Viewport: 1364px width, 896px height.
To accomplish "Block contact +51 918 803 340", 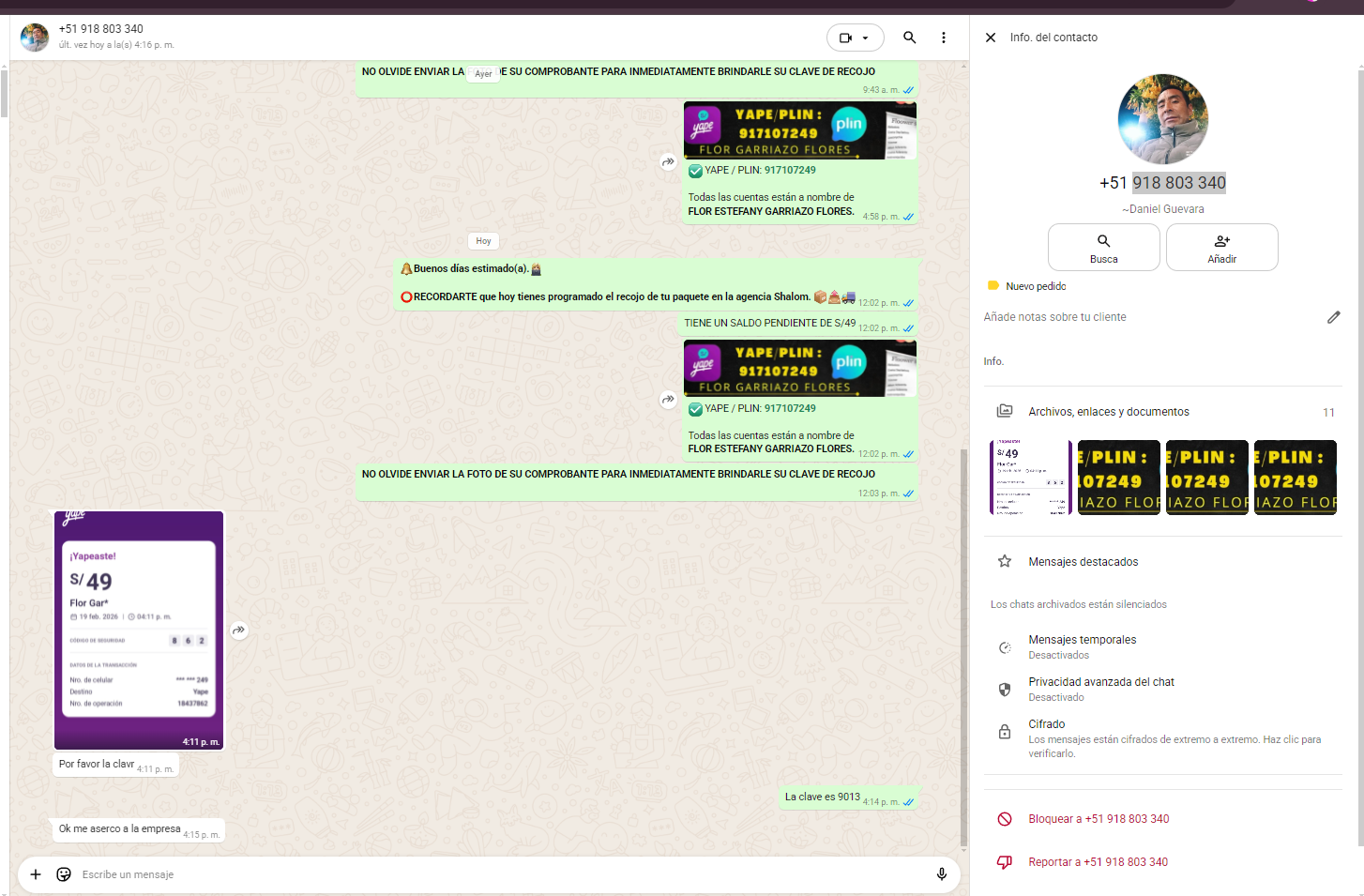I will pyautogui.click(x=1098, y=819).
